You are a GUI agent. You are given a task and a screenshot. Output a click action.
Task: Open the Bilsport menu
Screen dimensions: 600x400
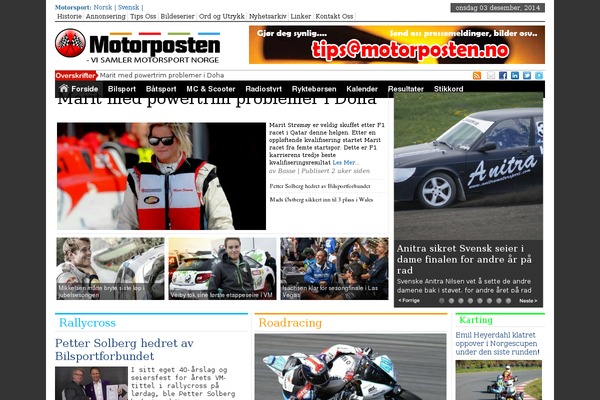122,89
